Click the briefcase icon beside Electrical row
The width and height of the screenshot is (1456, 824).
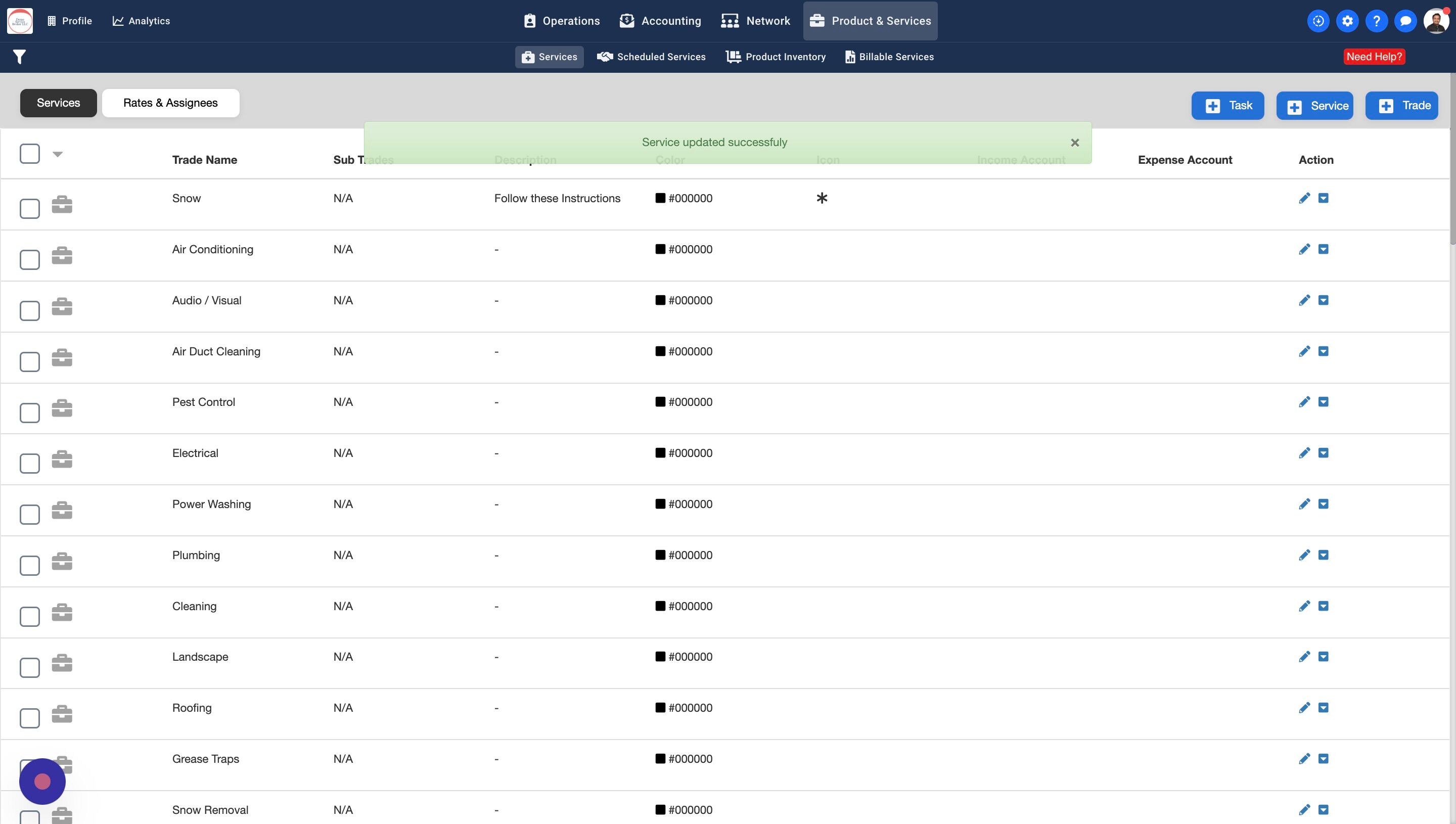tap(62, 459)
